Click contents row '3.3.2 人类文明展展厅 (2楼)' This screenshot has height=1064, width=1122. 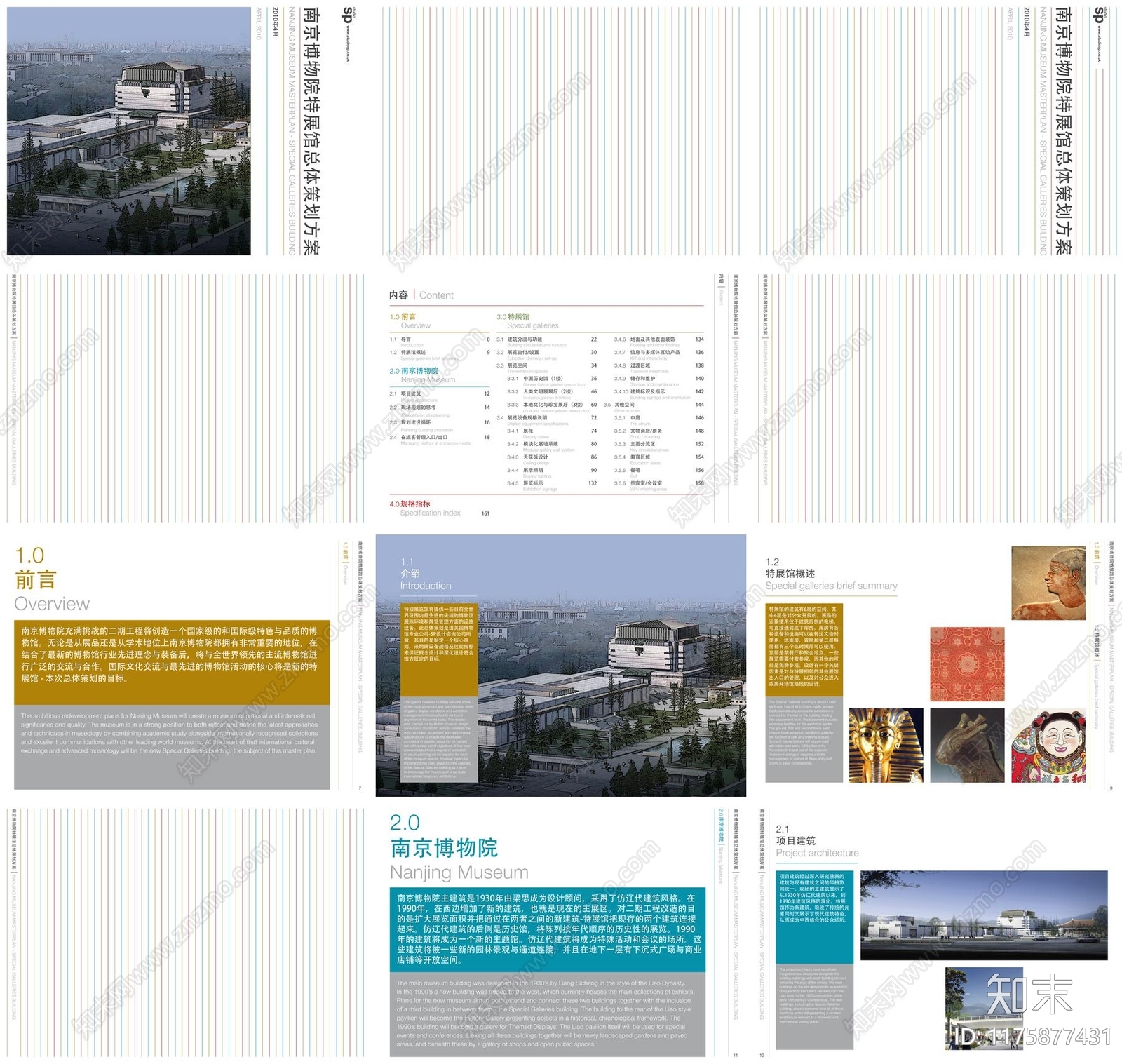(x=553, y=392)
